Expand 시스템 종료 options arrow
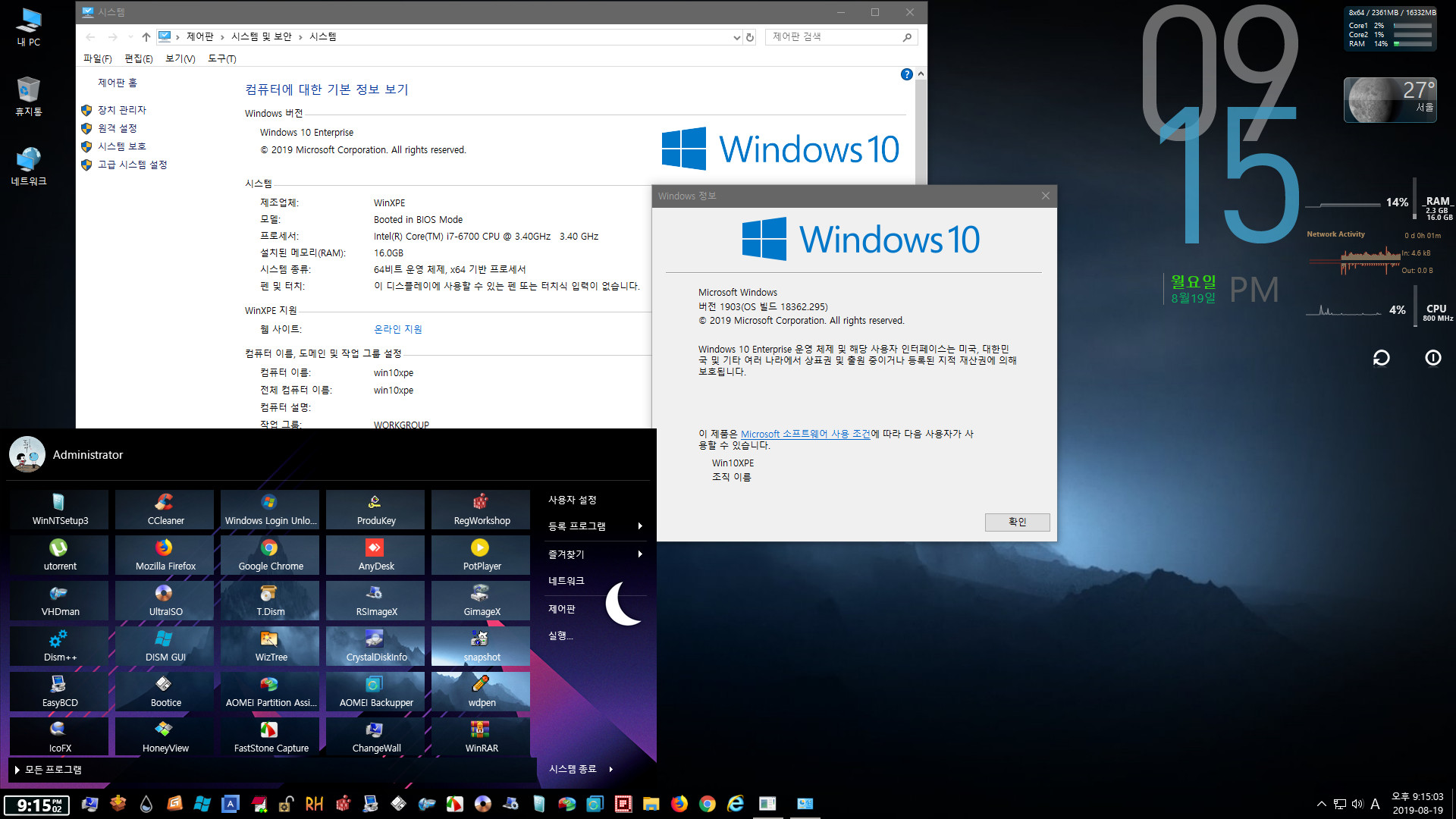1456x819 pixels. (611, 769)
